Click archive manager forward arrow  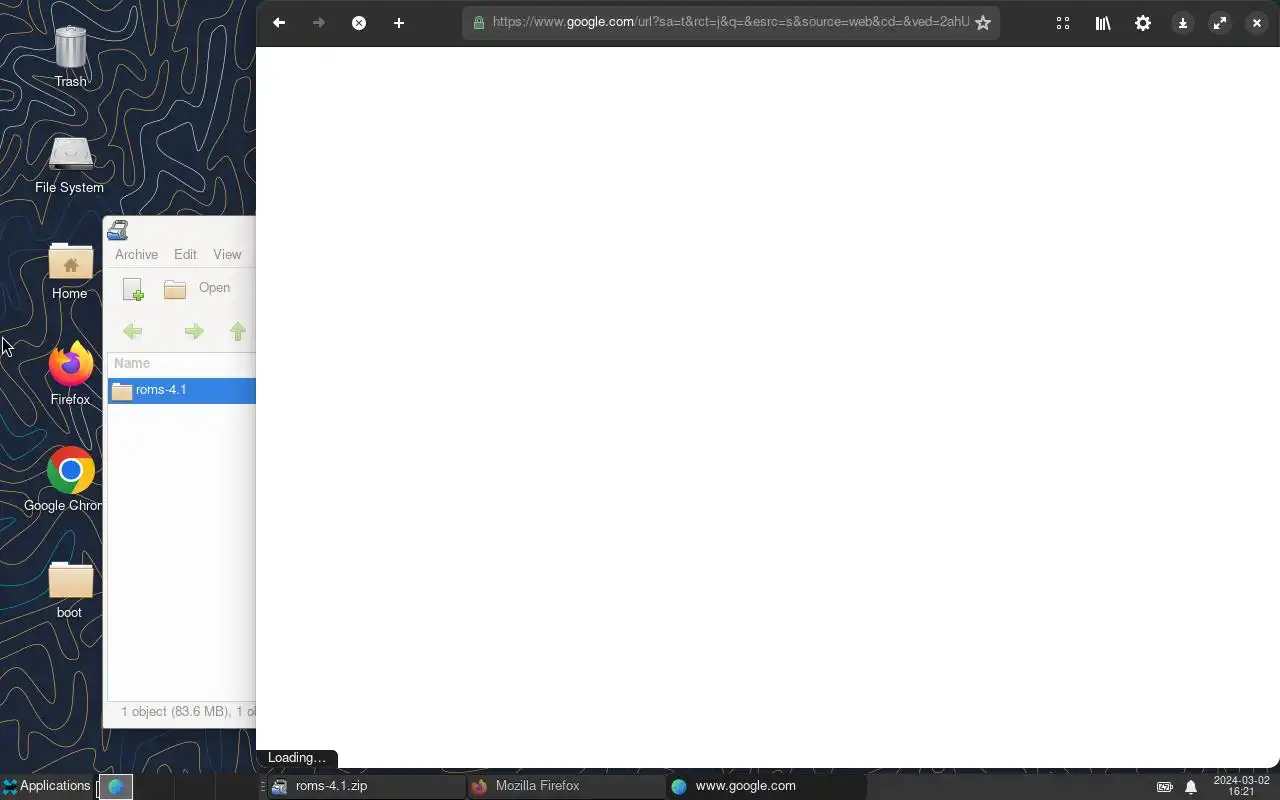pyautogui.click(x=194, y=331)
